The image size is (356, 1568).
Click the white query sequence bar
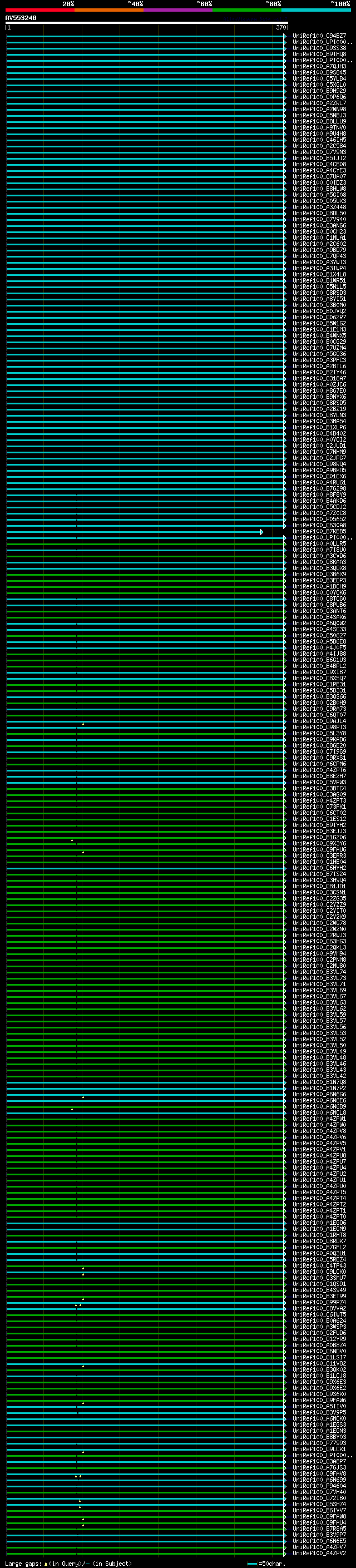(x=146, y=23)
